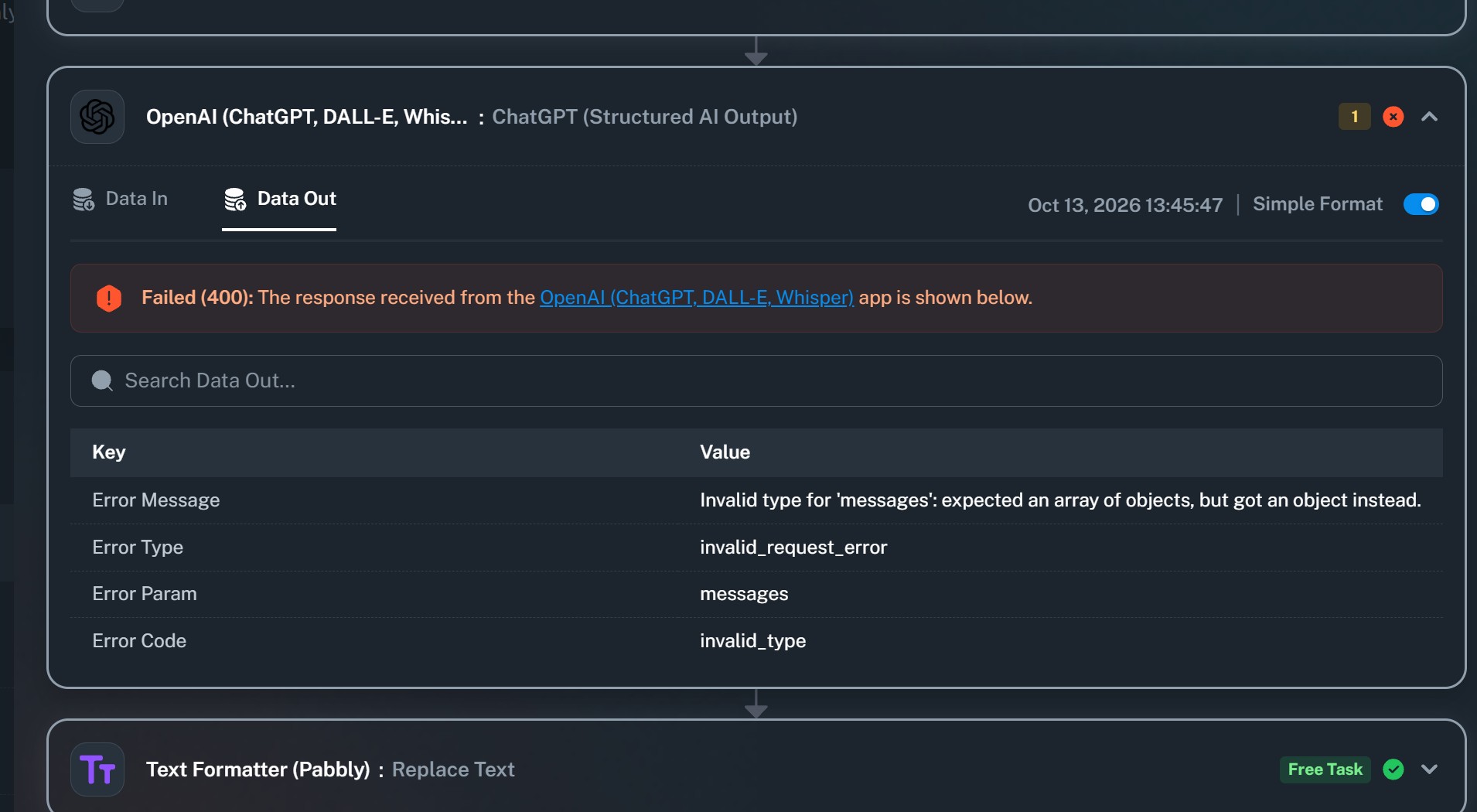Click the Invalid type for 'messages' error text
The width and height of the screenshot is (1477, 812).
(x=1060, y=500)
